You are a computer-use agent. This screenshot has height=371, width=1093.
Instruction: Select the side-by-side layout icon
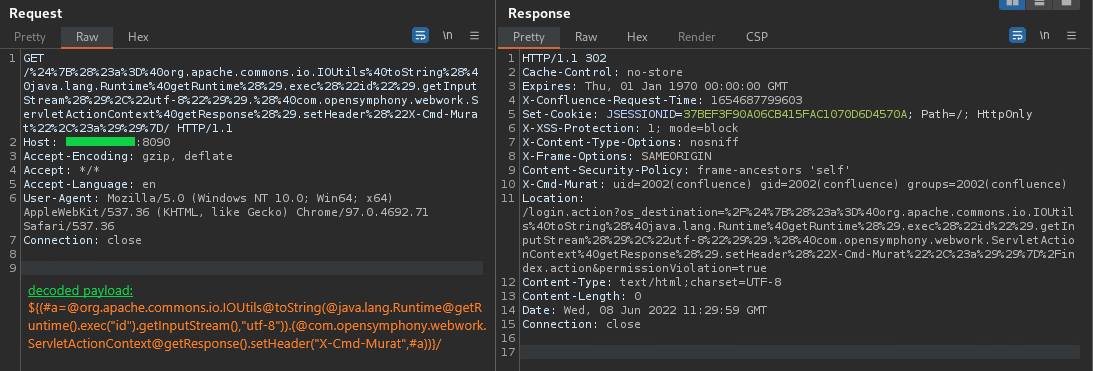click(1011, 3)
